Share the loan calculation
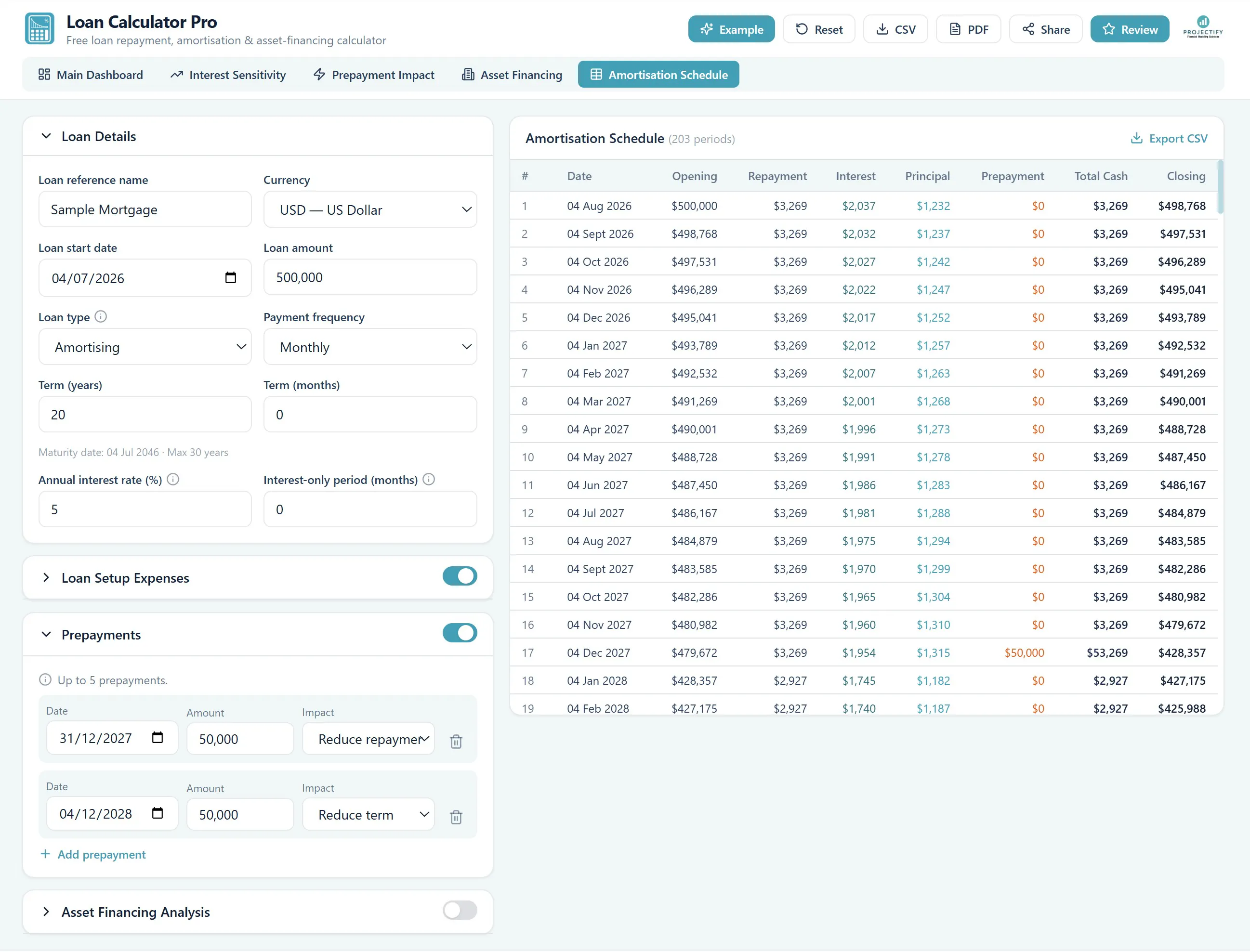The height and width of the screenshot is (952, 1250). pos(1045,29)
